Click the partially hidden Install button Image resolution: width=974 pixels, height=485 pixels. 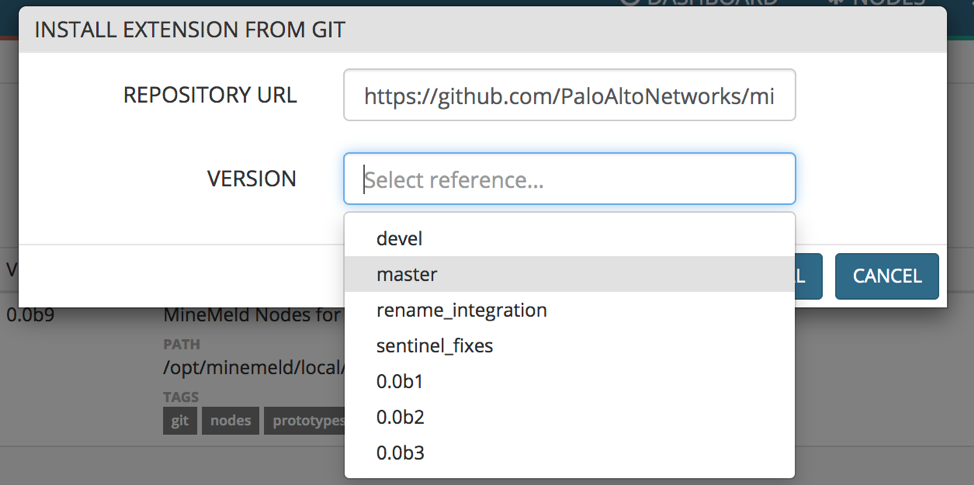(x=809, y=276)
